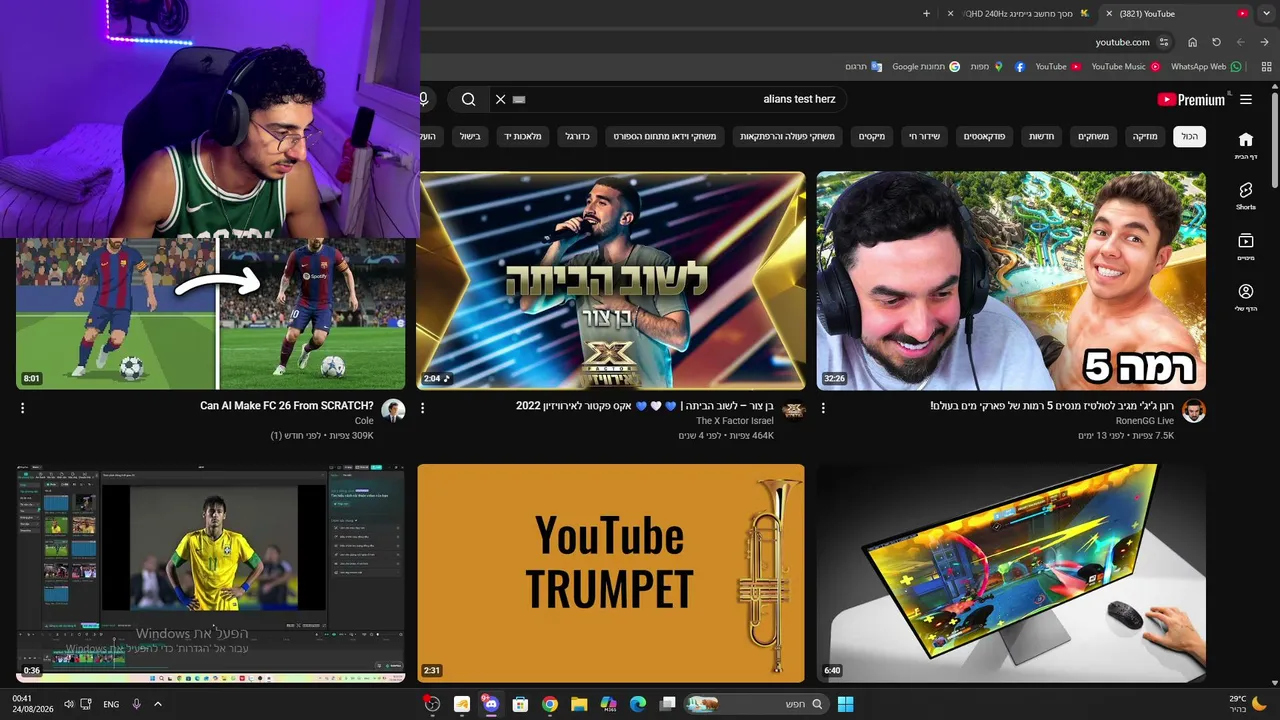The height and width of the screenshot is (720, 1280).
Task: Open Cole channel avatar
Action: pos(393,411)
